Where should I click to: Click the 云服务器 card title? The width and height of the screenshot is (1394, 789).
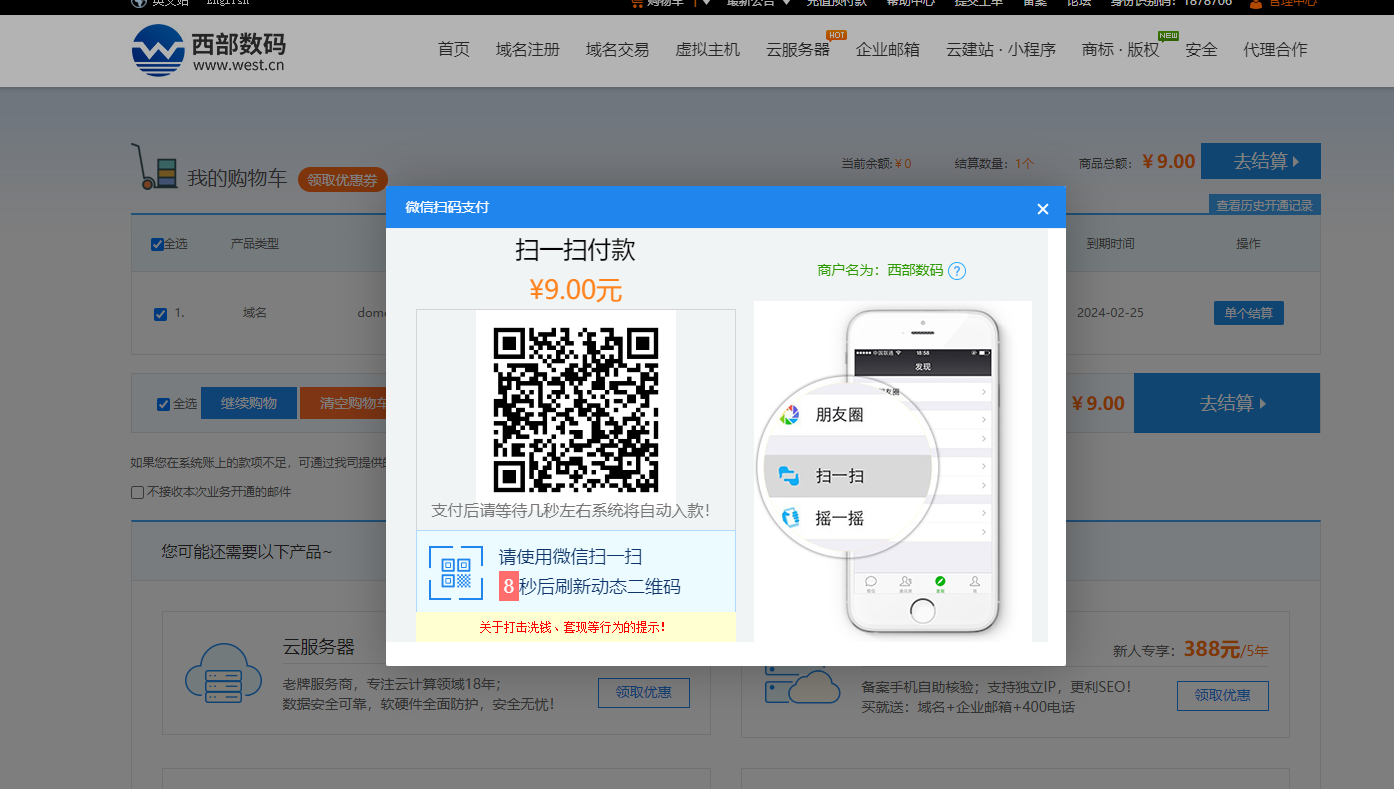[x=319, y=647]
